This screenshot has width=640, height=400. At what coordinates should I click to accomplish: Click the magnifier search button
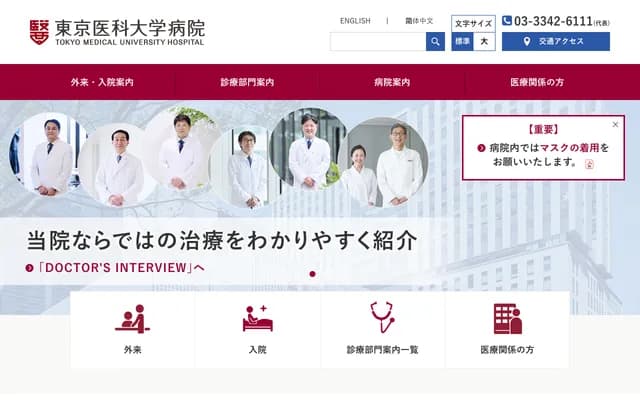(x=435, y=42)
